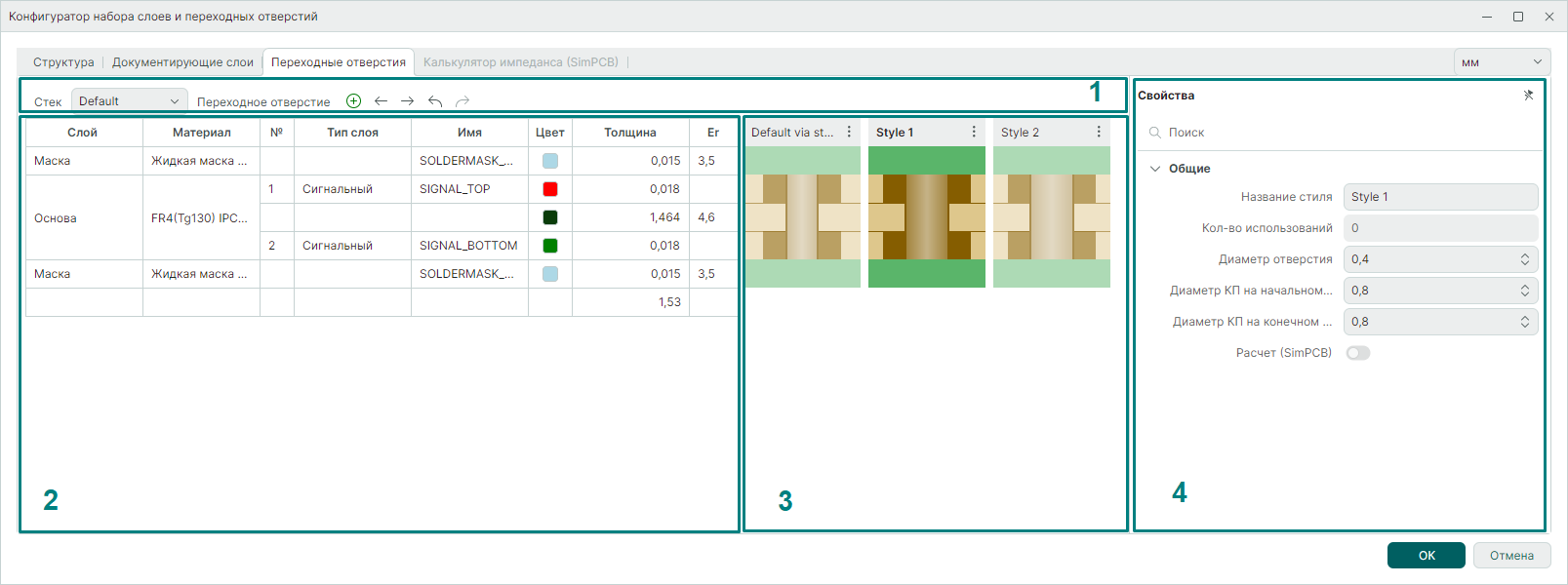Open the Документирующие слои tab
This screenshot has width=1568, height=585.
[182, 62]
